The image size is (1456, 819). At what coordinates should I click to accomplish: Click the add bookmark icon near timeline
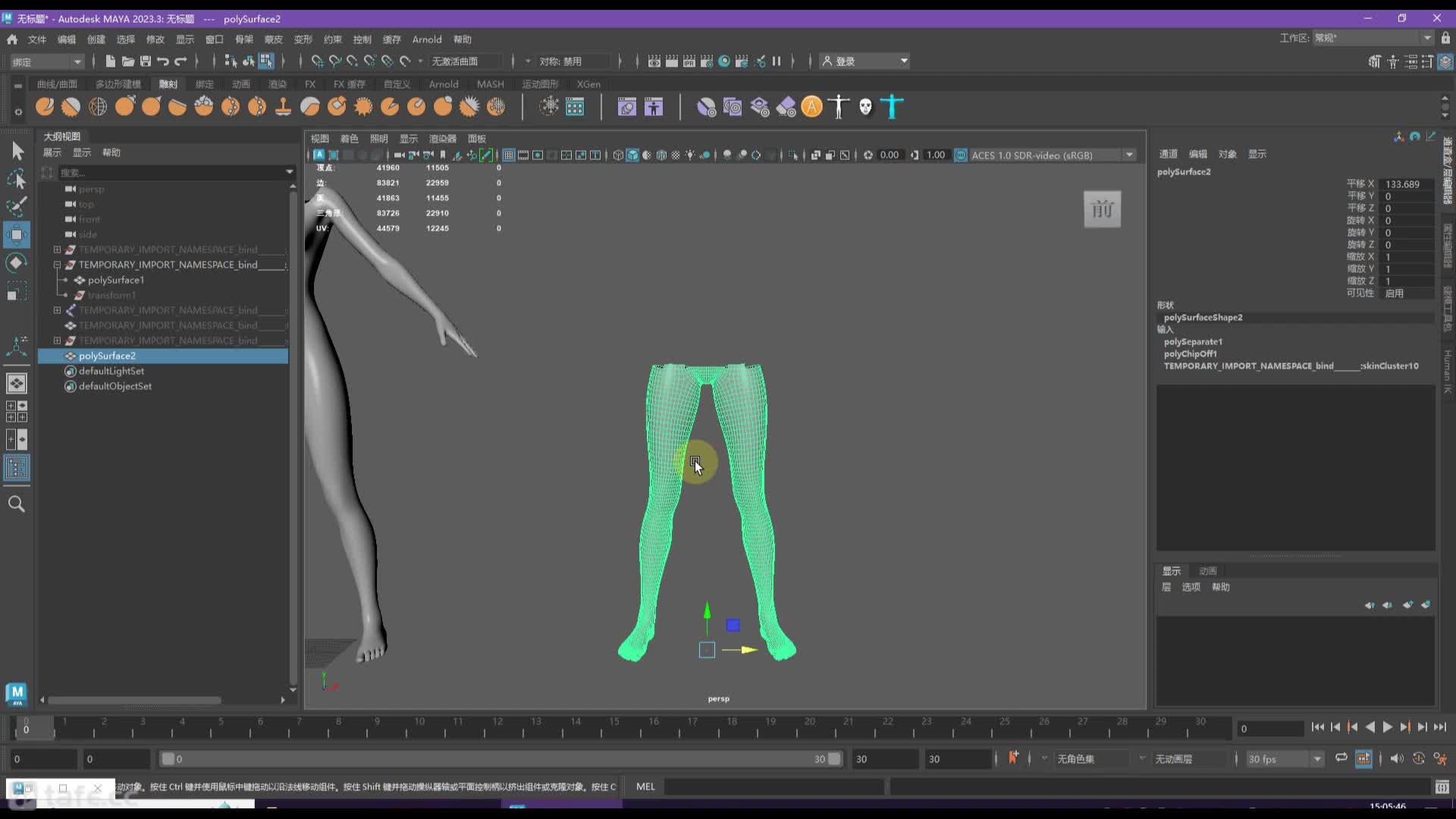tap(1013, 758)
